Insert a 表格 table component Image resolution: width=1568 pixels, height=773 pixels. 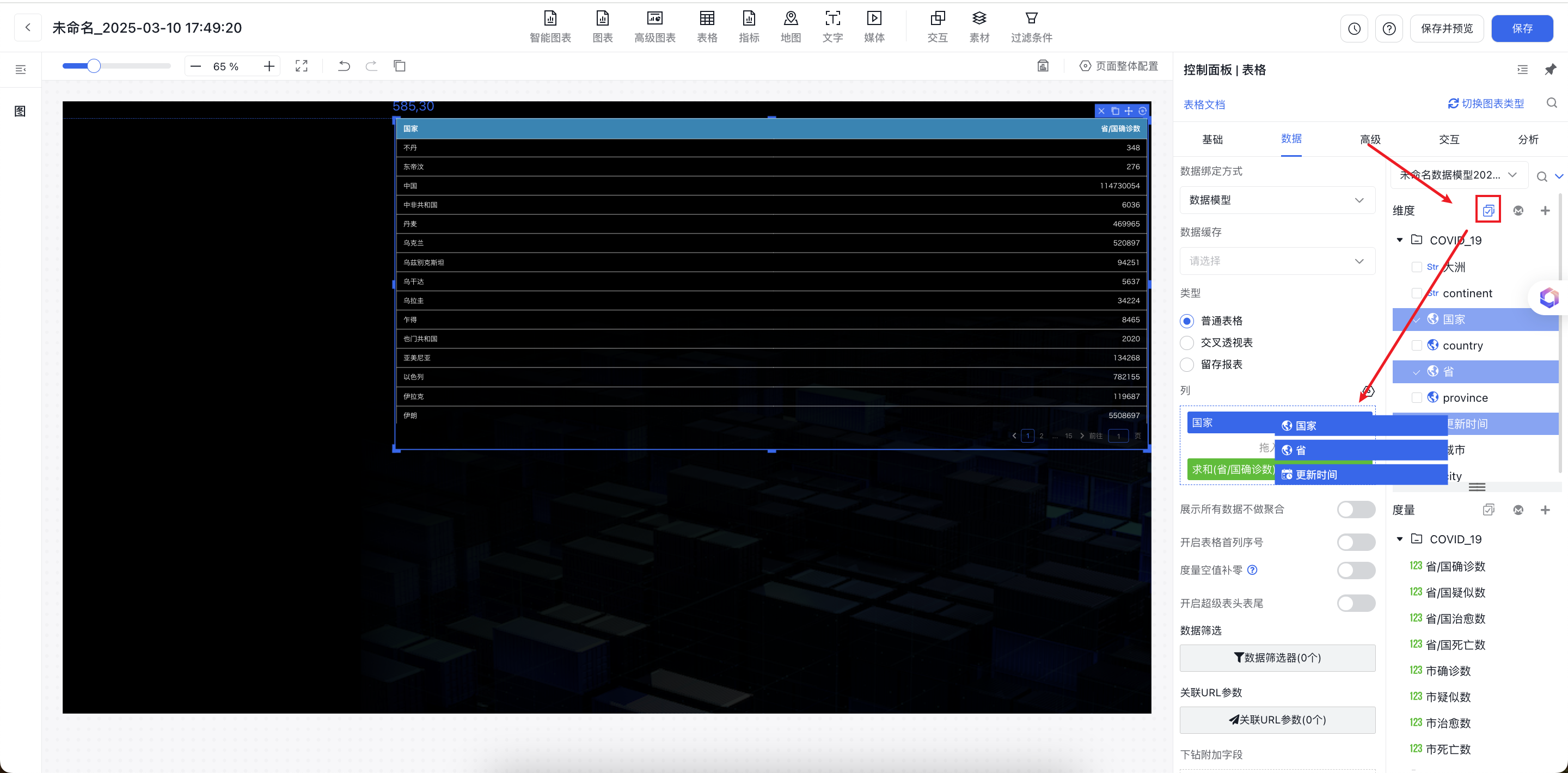tap(707, 27)
